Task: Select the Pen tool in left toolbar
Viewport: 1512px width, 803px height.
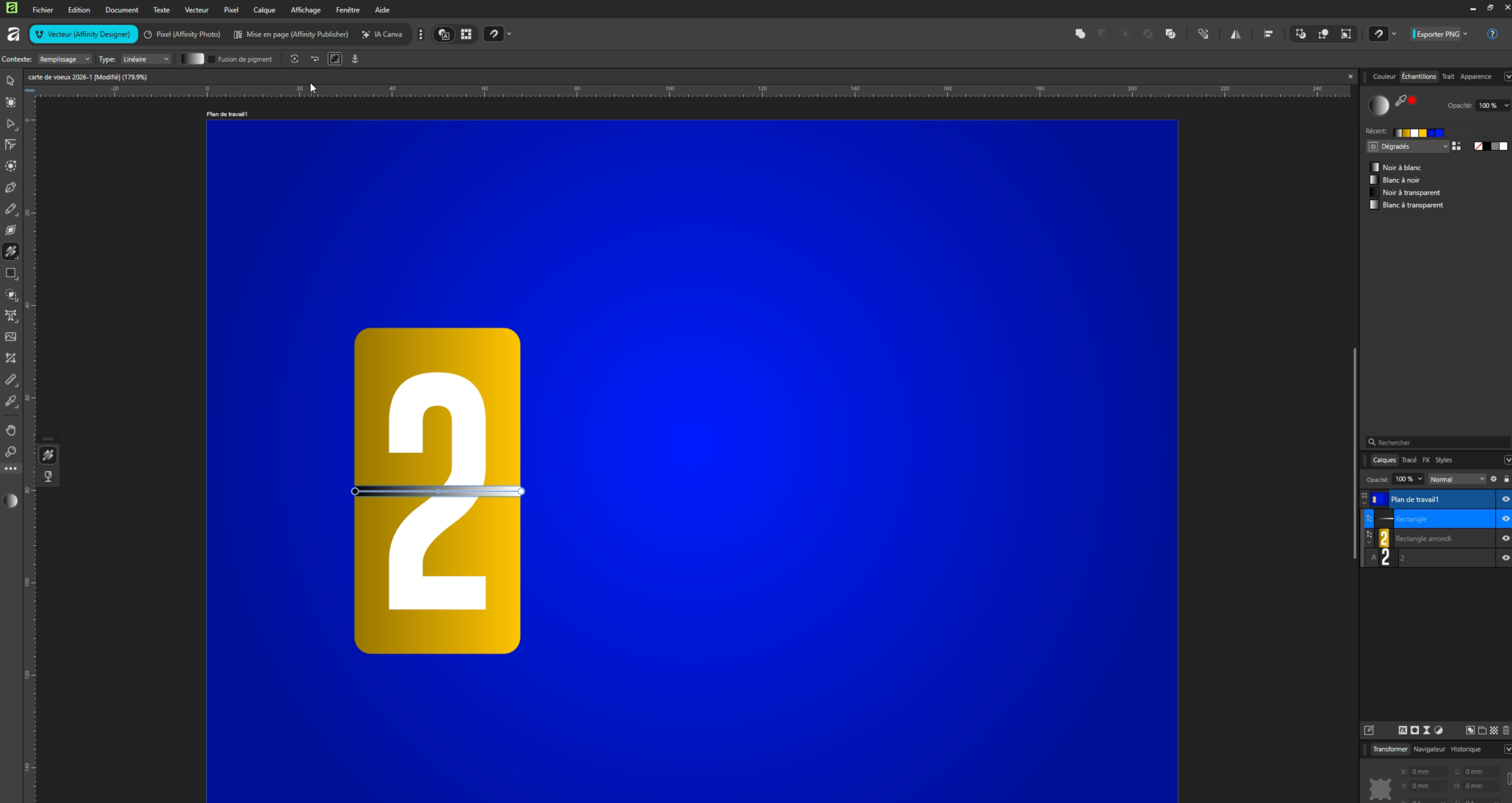Action: click(11, 188)
